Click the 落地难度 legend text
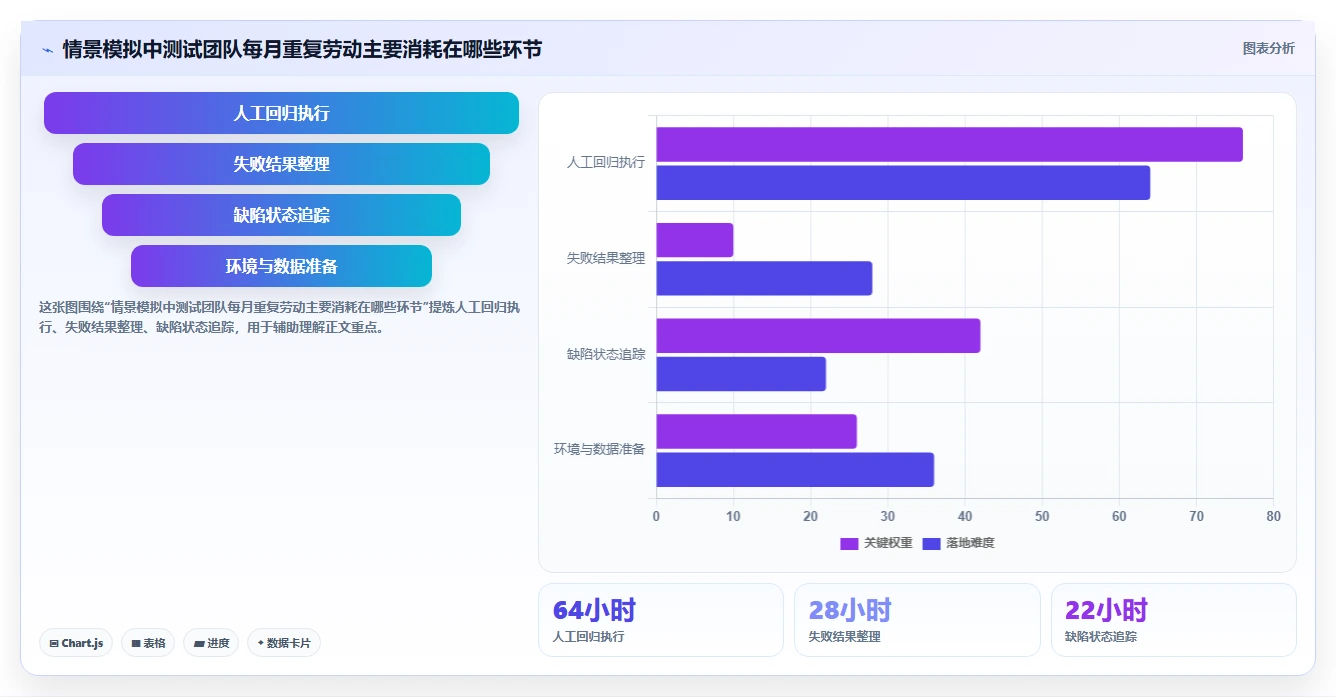 click(x=971, y=543)
